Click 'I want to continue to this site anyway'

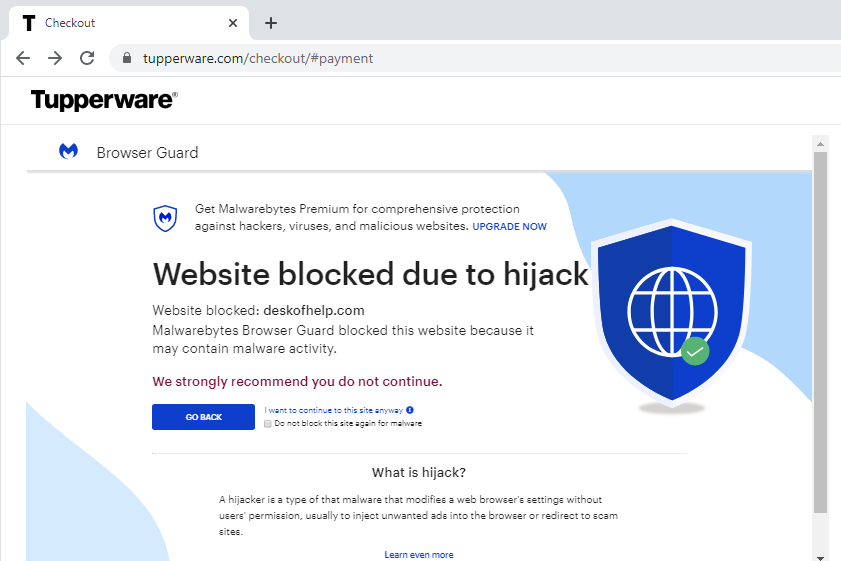[333, 410]
